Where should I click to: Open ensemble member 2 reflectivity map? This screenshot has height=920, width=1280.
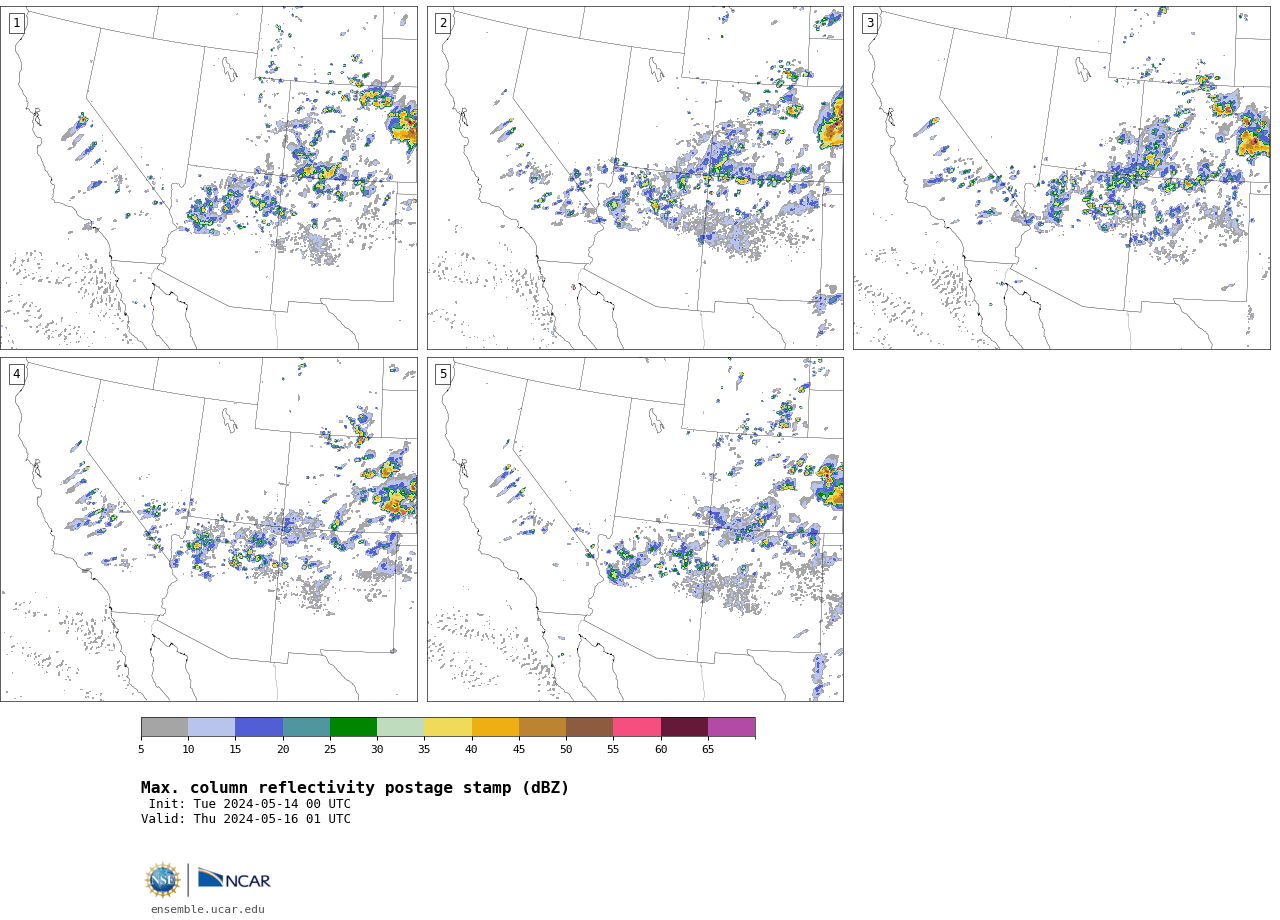click(635, 178)
